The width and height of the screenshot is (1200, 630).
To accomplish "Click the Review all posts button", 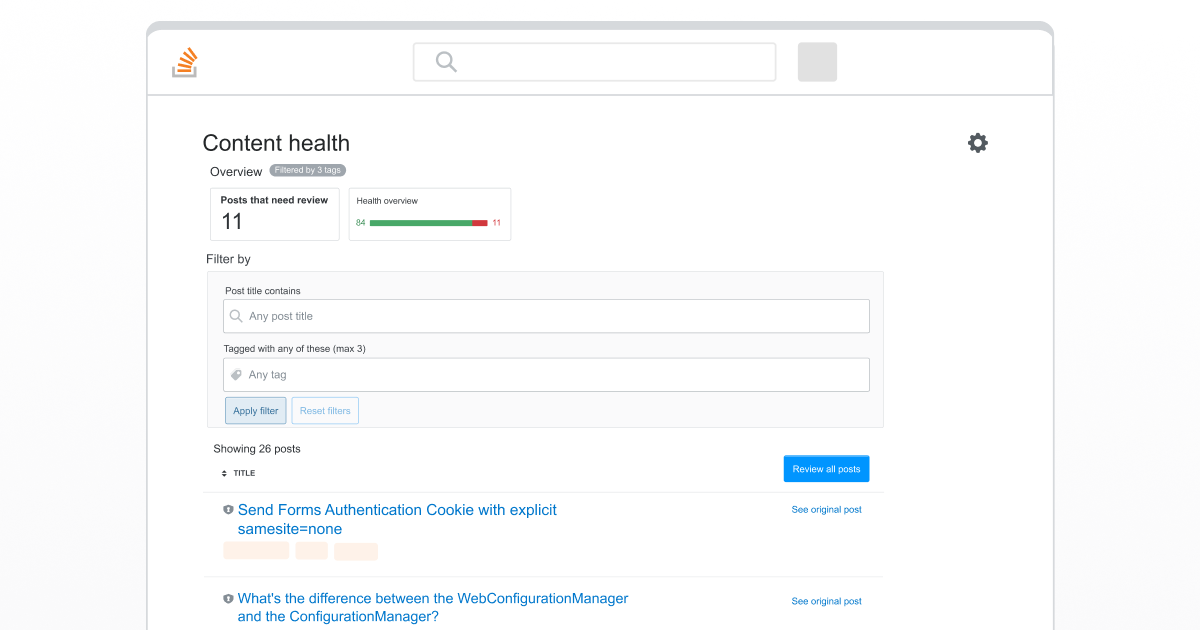I will click(826, 469).
